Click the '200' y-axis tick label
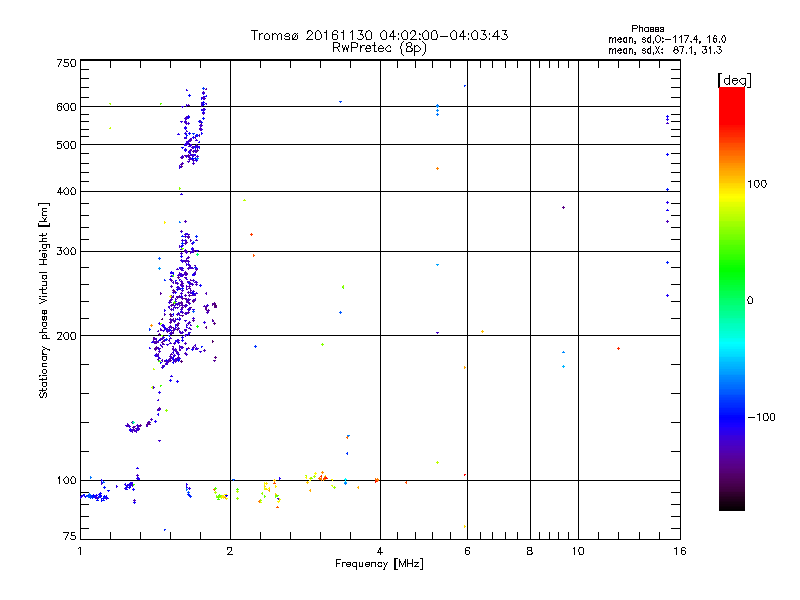Viewport: 800px width, 600px height. [x=66, y=336]
